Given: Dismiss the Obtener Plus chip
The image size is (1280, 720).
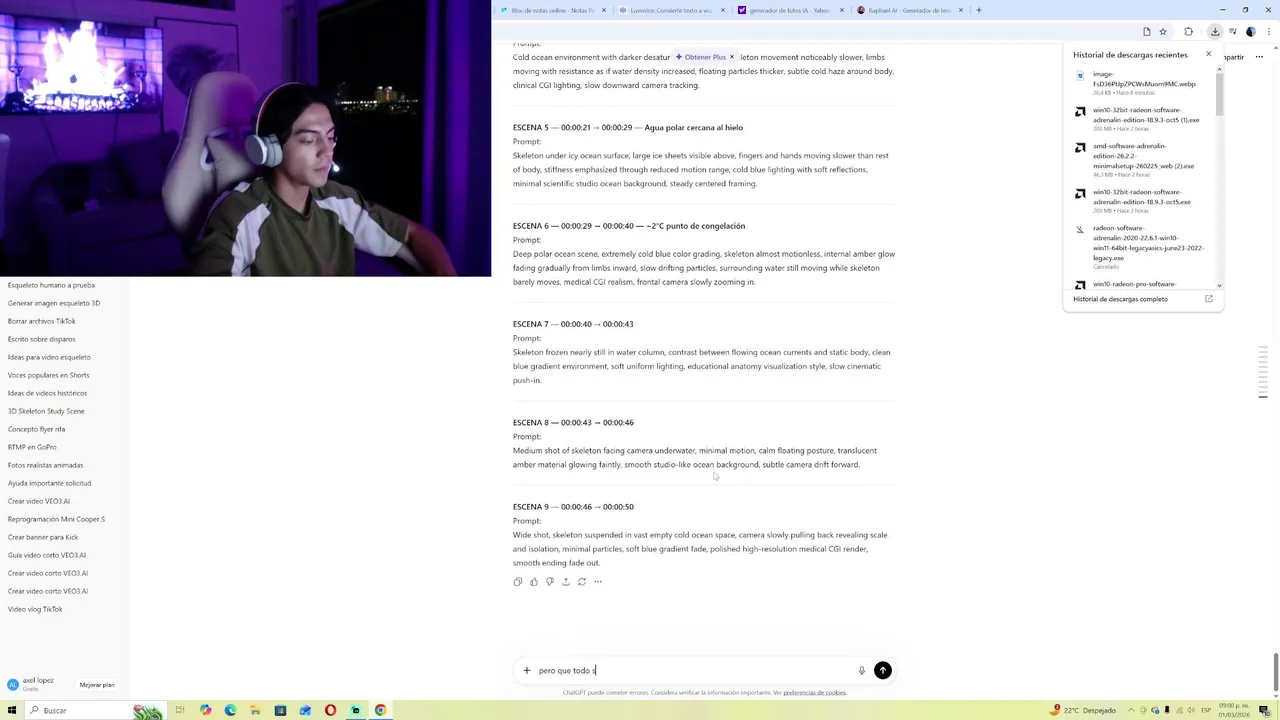Looking at the screenshot, I should point(731,57).
